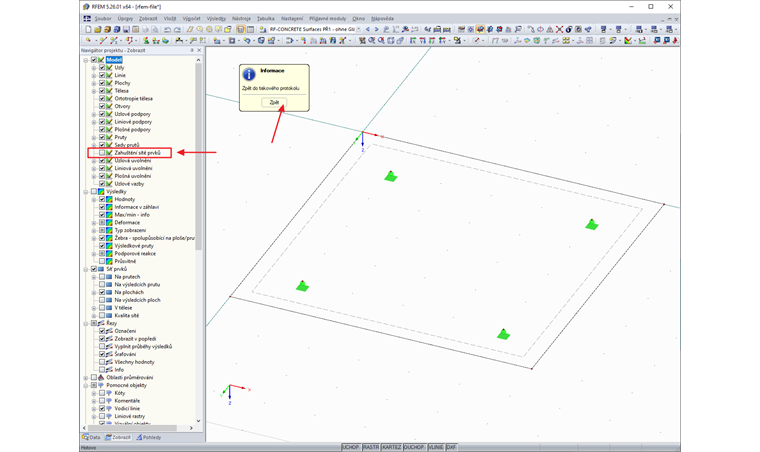Switch to the Data navigator tab
The height and width of the screenshot is (452, 760).
[91, 437]
